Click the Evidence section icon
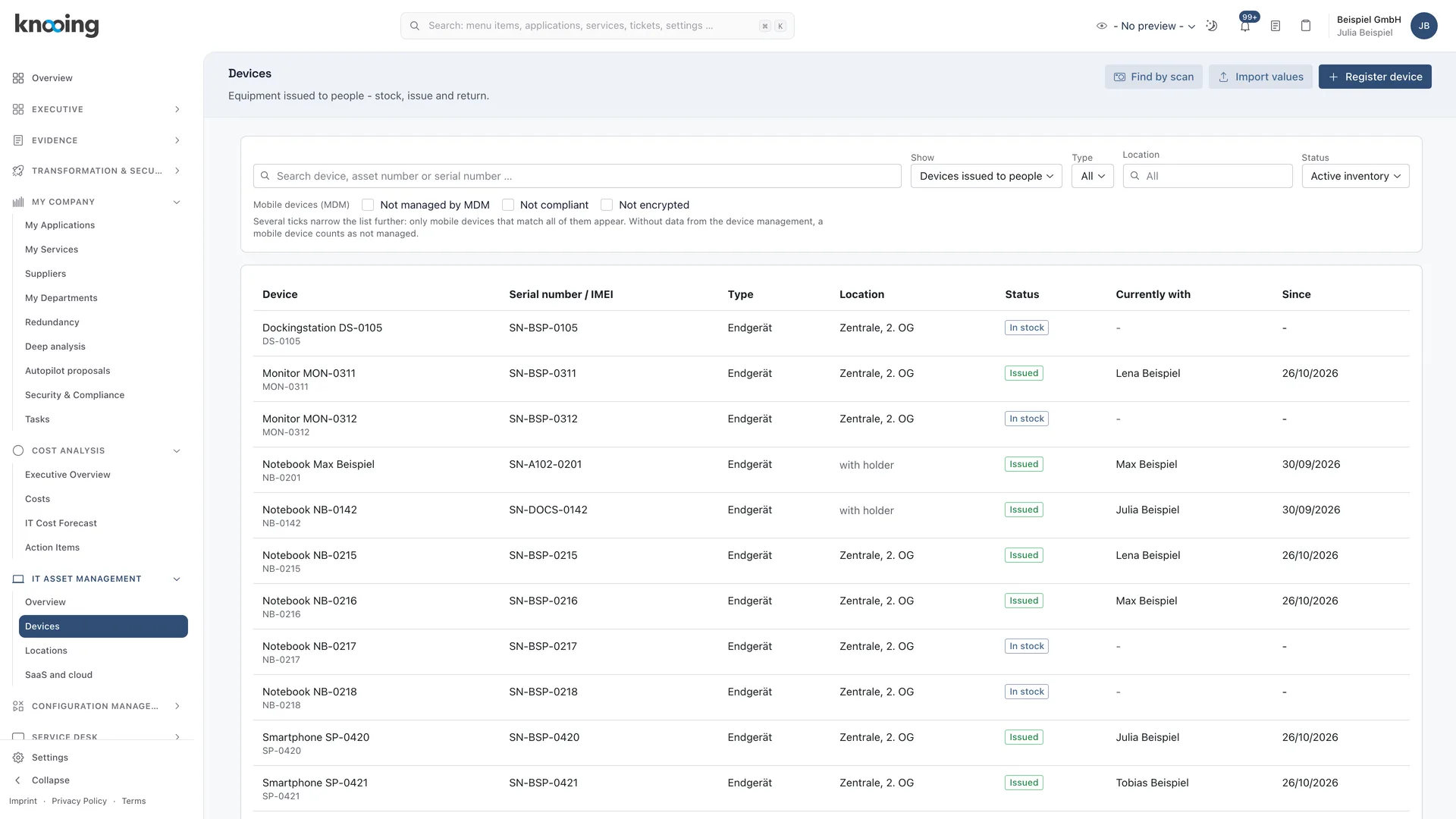Screen dimensions: 1456x819 coord(18,140)
